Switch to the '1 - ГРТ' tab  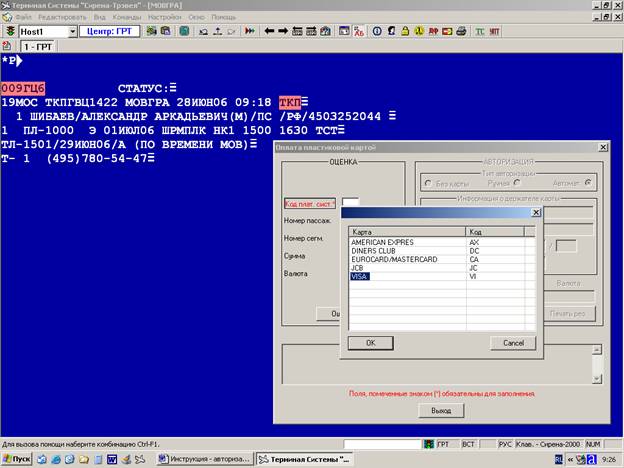coord(38,47)
